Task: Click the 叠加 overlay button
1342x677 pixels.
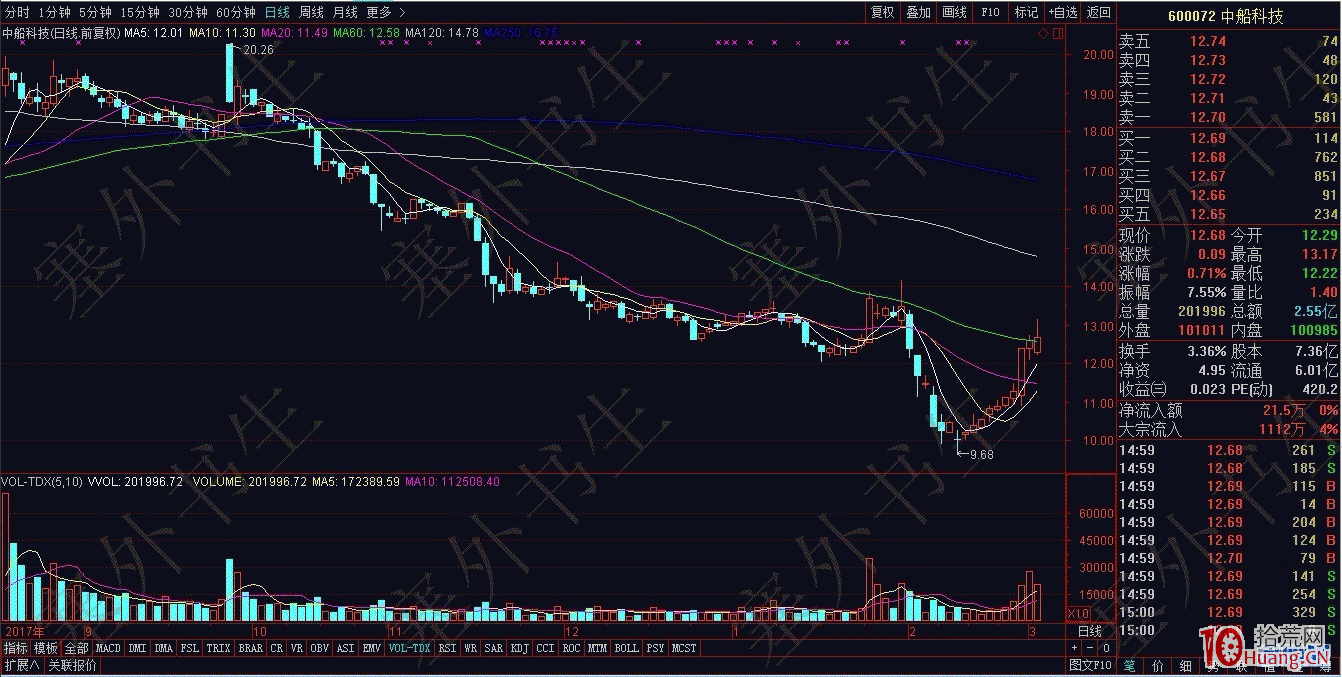Action: coord(918,12)
